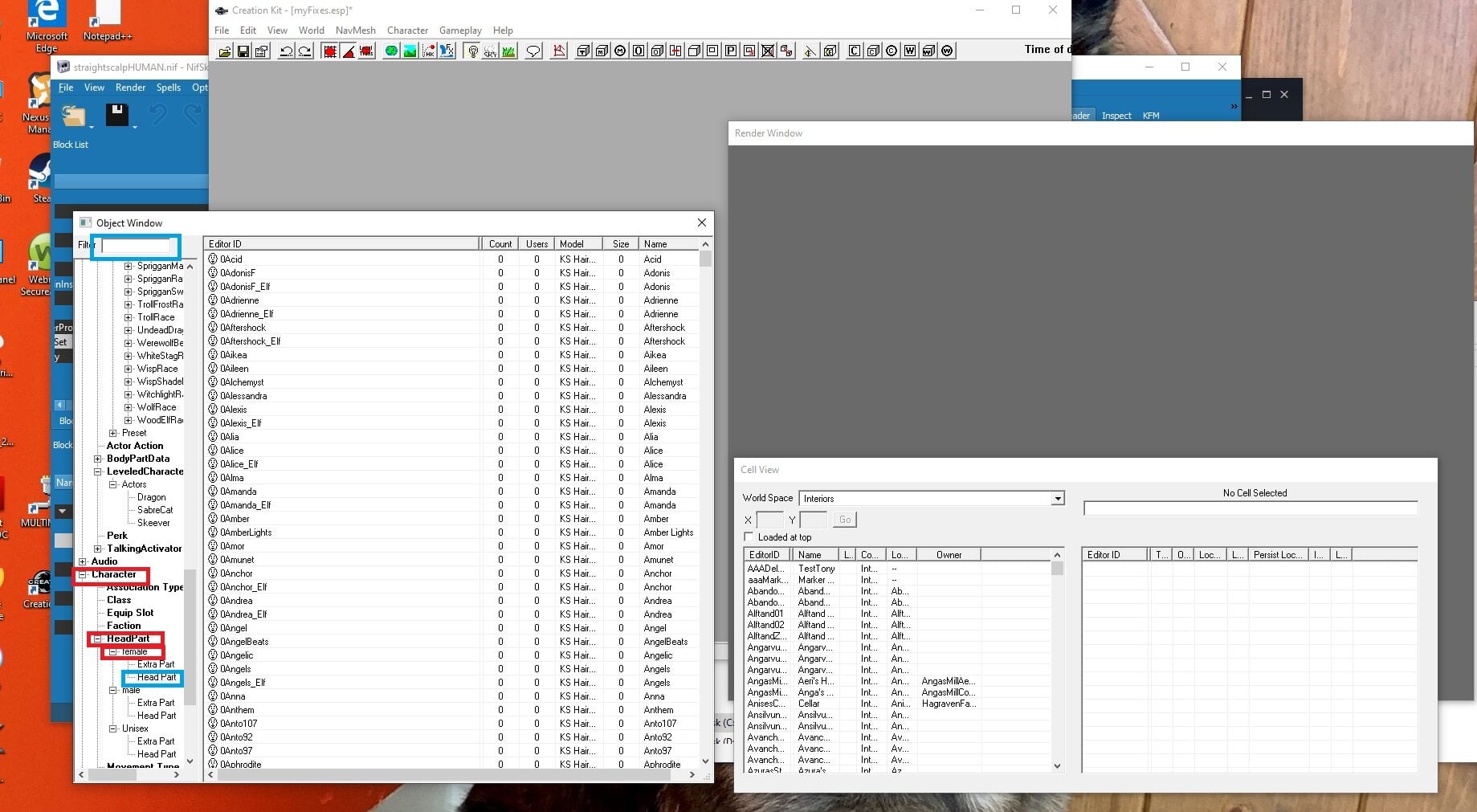Click the Object Window horizontal scrollbar

coord(451,775)
